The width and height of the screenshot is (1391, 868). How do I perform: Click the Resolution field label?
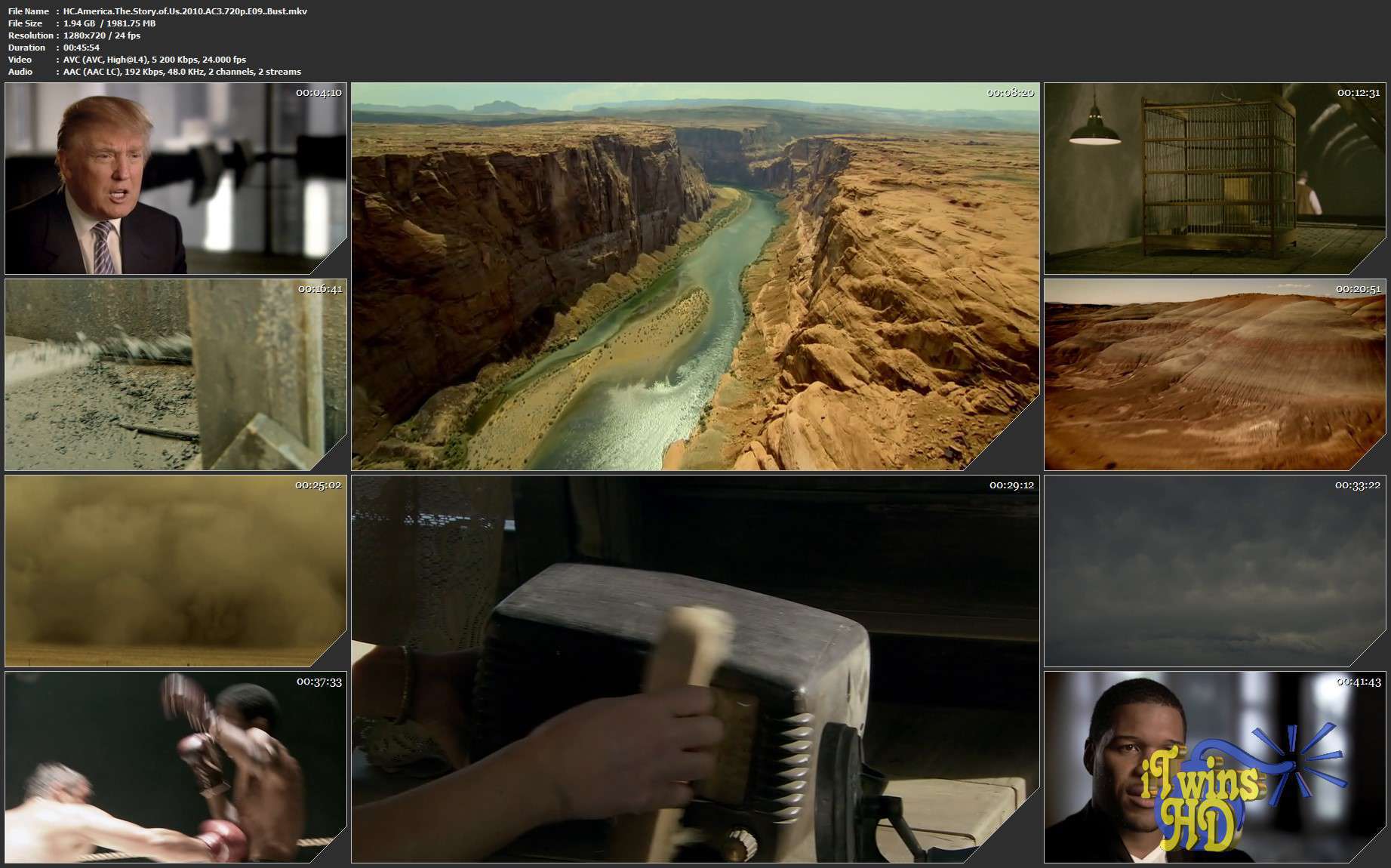[31, 35]
